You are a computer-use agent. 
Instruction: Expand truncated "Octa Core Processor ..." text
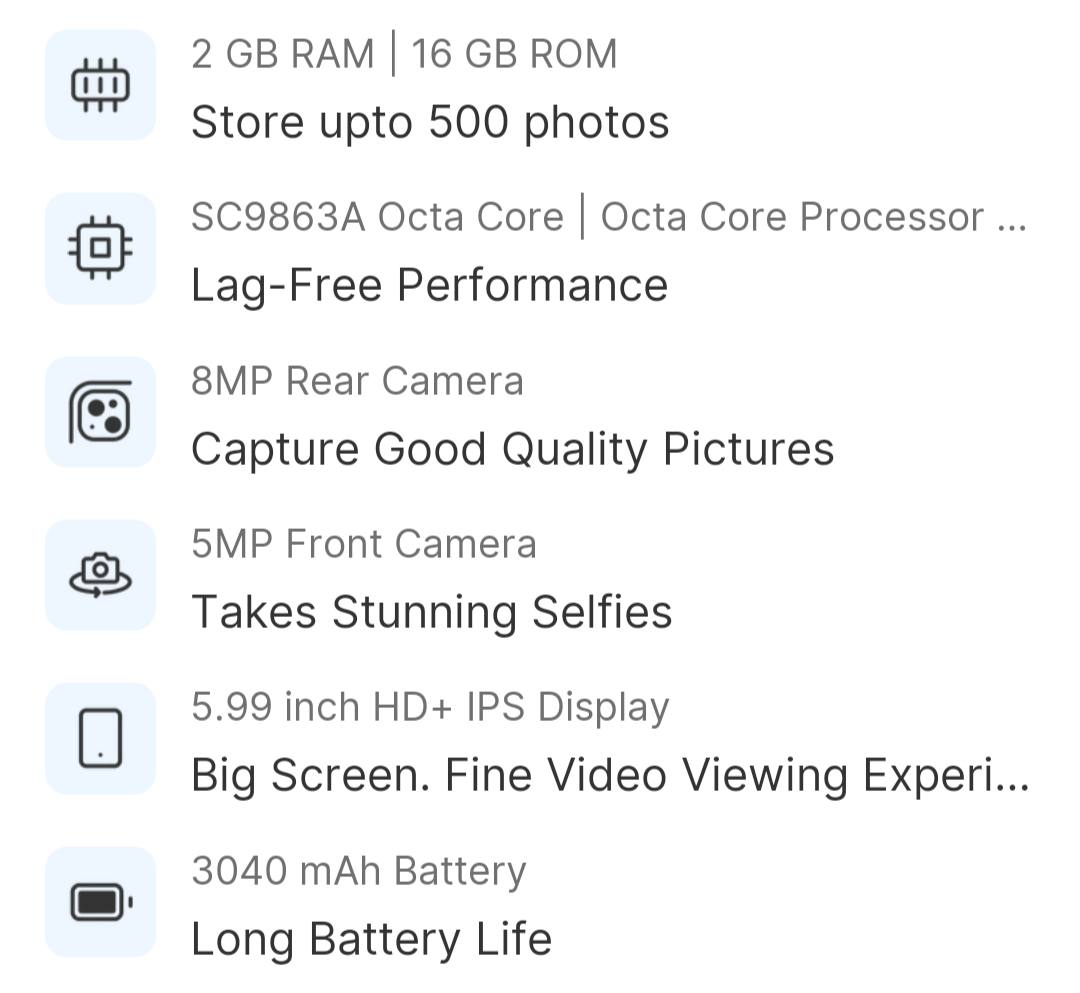[813, 217]
